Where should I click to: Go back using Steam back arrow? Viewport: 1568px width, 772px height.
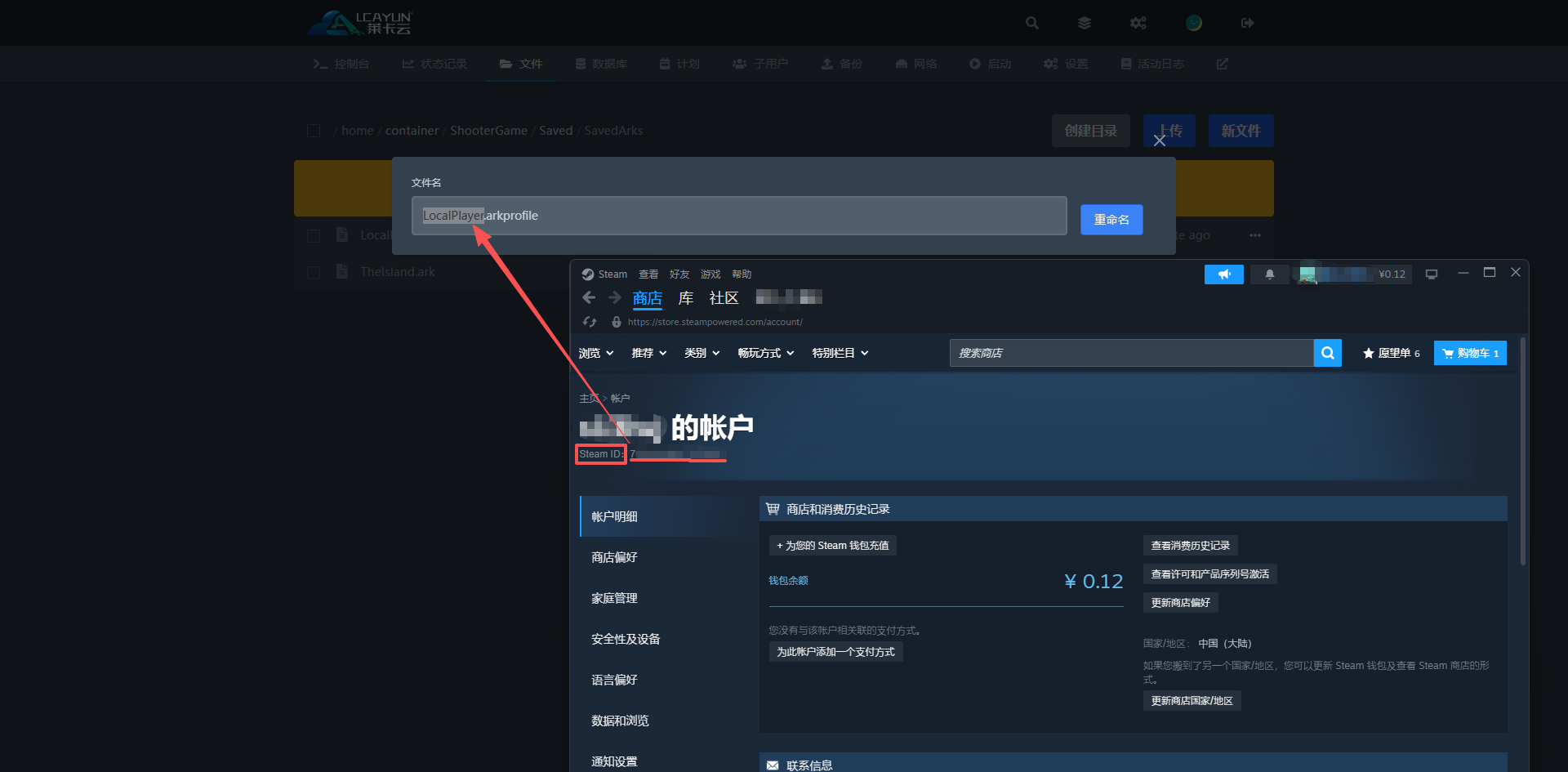click(x=589, y=297)
